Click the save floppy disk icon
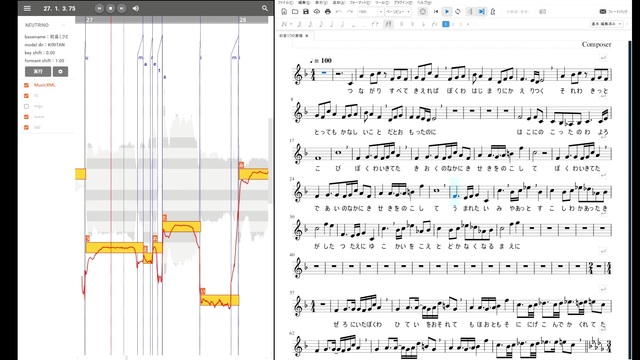 click(x=306, y=12)
